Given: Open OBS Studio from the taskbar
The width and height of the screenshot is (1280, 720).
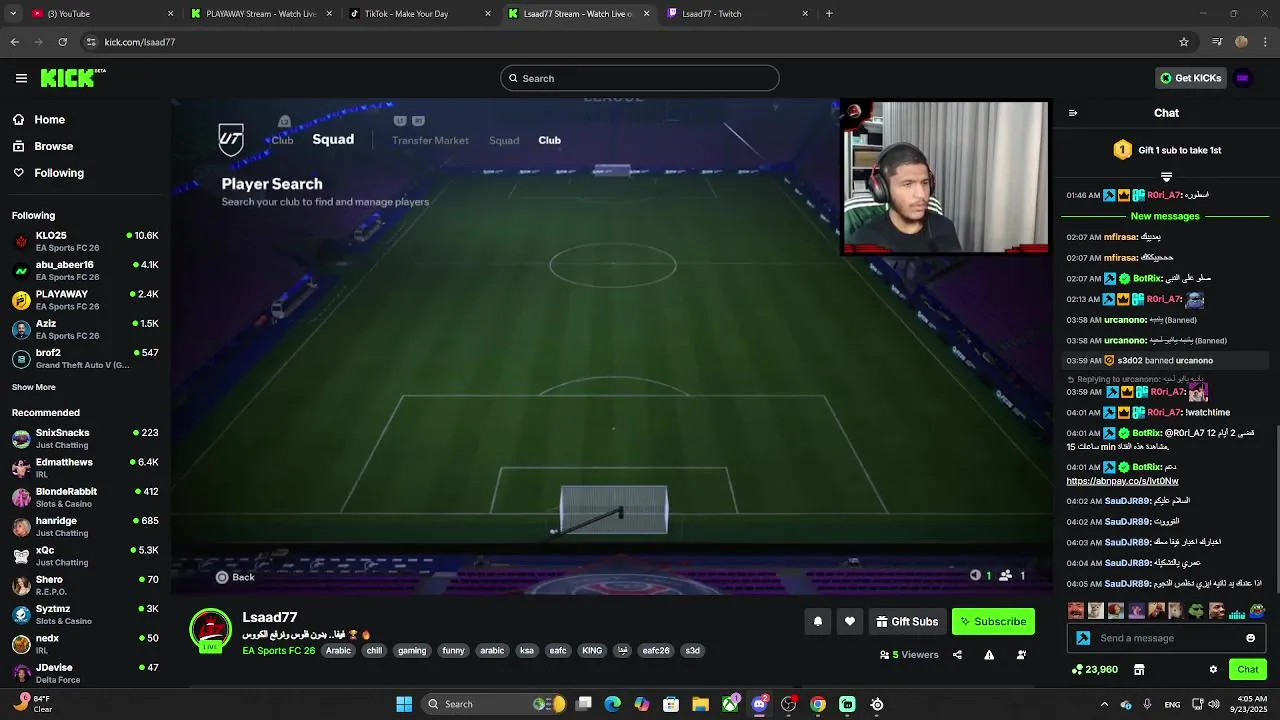Looking at the screenshot, I should click(x=788, y=704).
